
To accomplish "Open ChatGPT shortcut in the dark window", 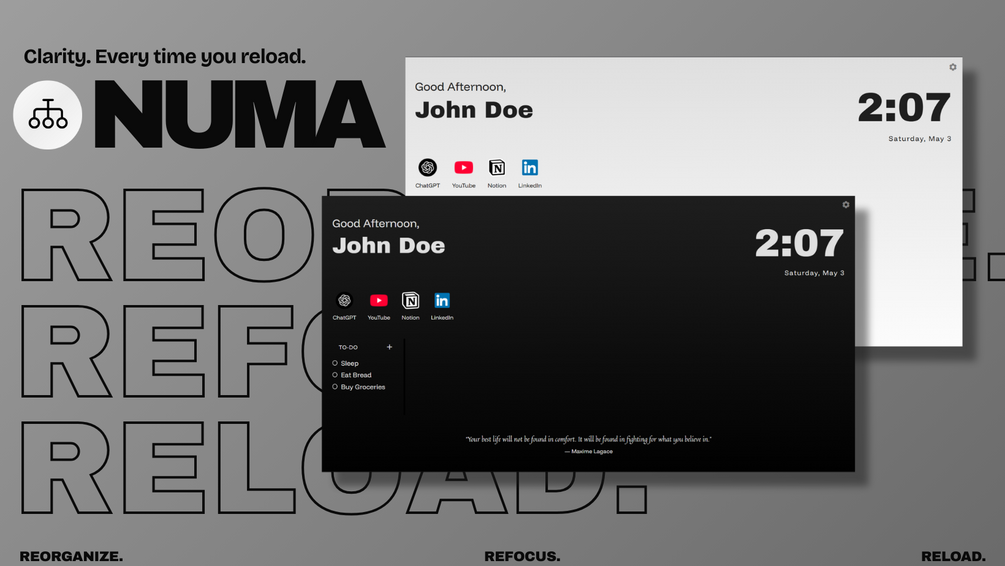I will pos(344,301).
